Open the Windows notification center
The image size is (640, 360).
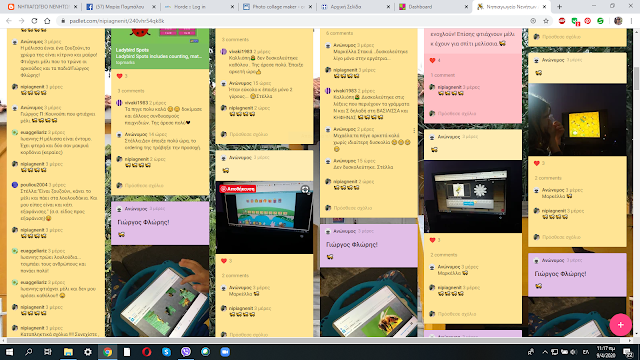pyautogui.click(x=628, y=352)
